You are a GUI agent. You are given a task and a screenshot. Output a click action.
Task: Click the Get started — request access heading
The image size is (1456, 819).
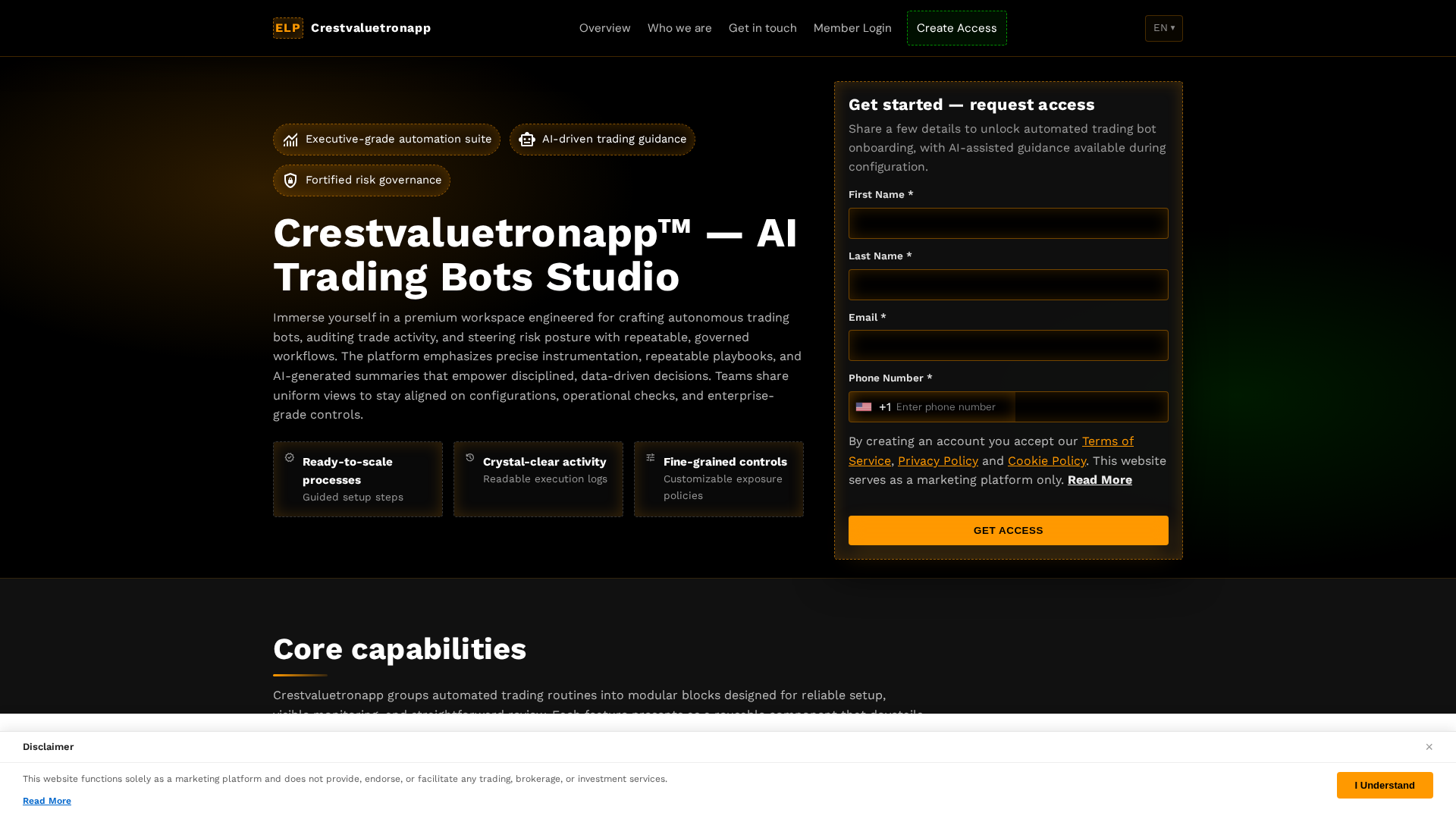coord(971,105)
